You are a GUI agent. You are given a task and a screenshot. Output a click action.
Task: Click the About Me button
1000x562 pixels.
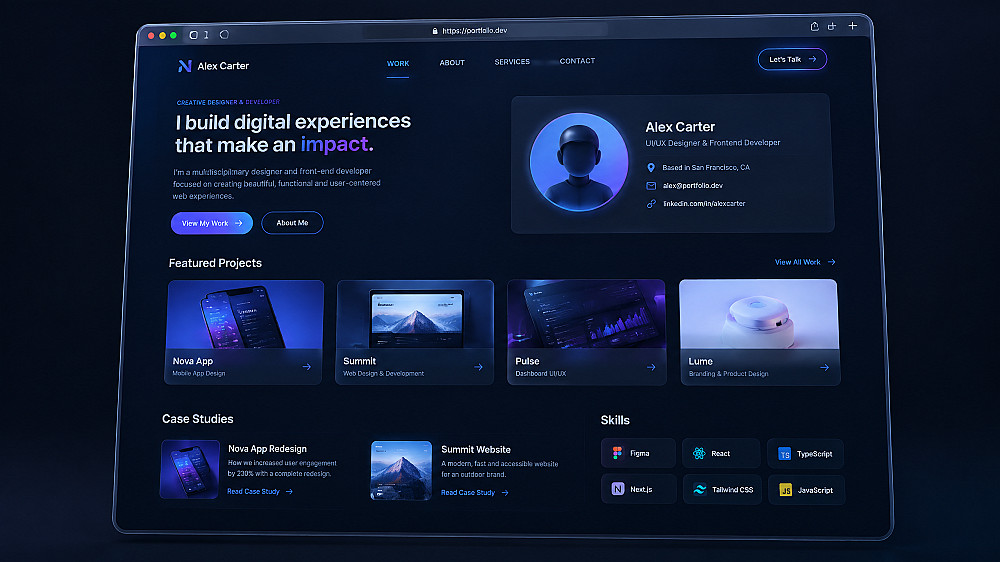pyautogui.click(x=292, y=223)
